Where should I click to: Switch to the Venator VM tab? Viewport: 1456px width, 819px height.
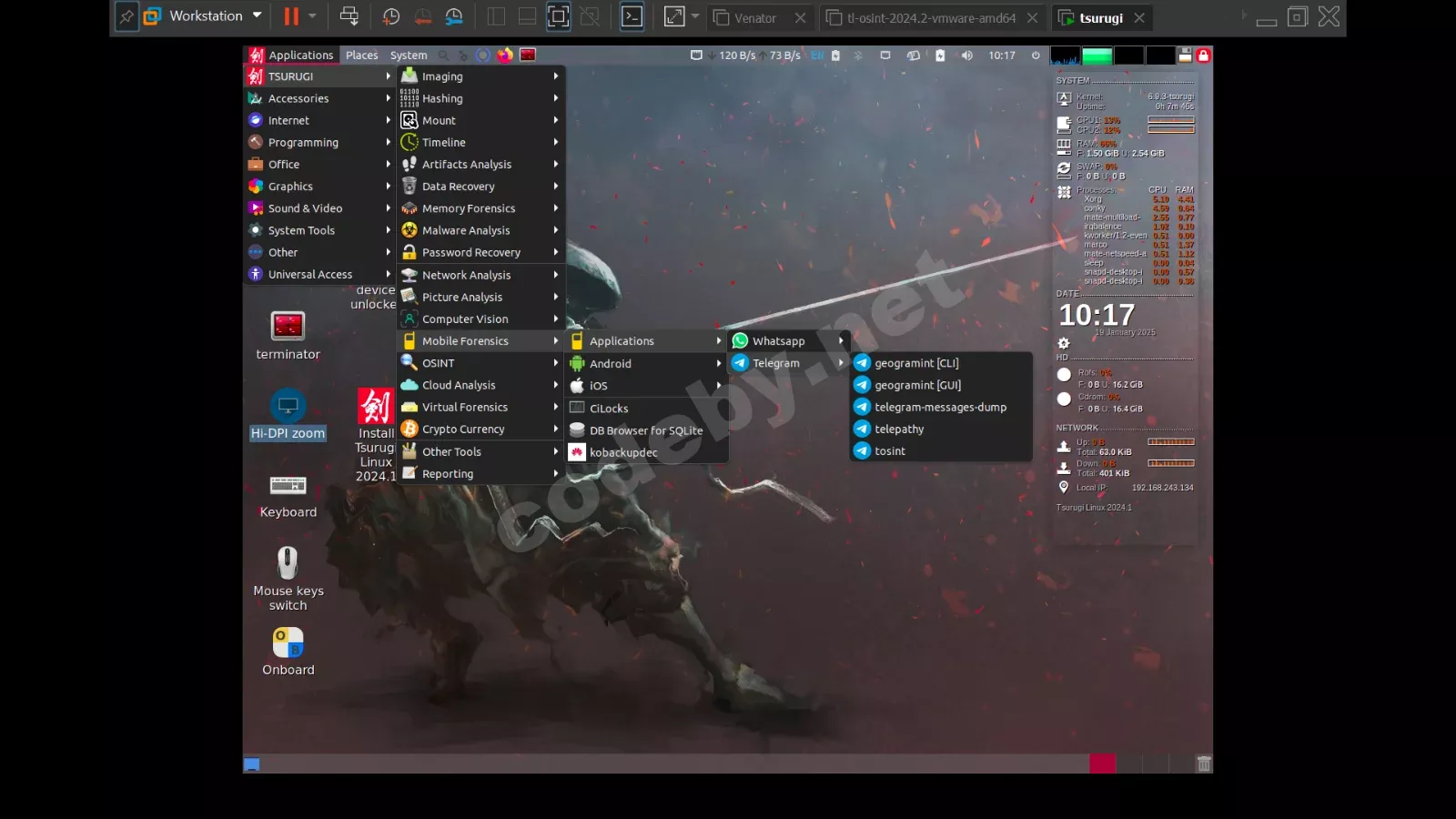coord(753,17)
